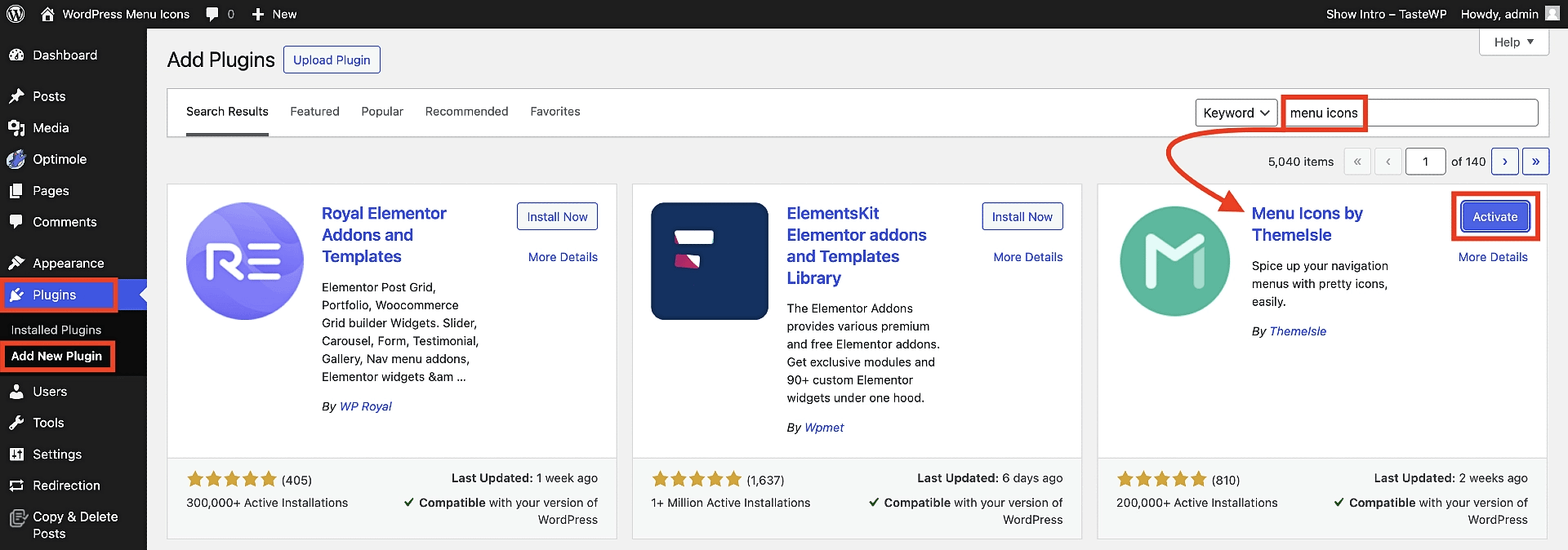Click the plus New icon in admin bar
The height and width of the screenshot is (550, 1568).
pos(258,14)
